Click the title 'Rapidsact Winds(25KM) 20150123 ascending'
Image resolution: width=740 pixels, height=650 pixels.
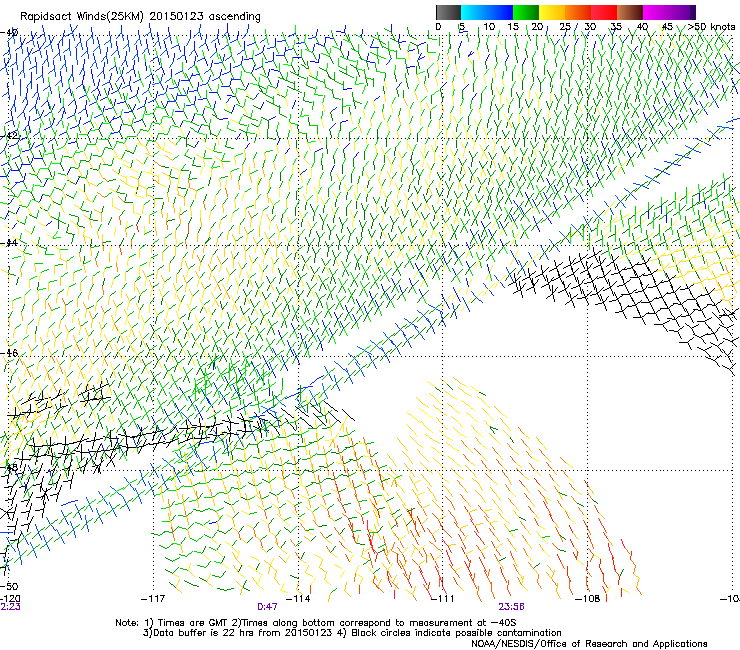(x=140, y=17)
